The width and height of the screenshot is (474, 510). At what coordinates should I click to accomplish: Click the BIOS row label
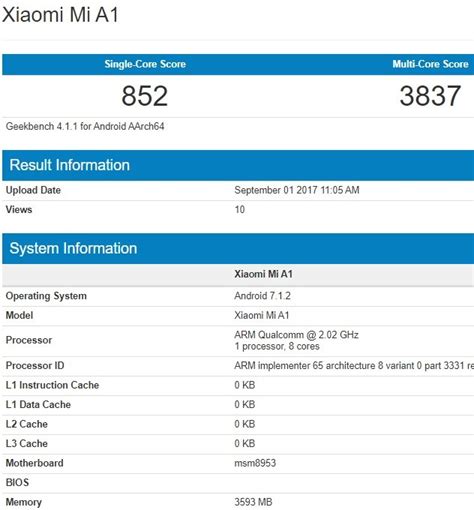[x=17, y=483]
